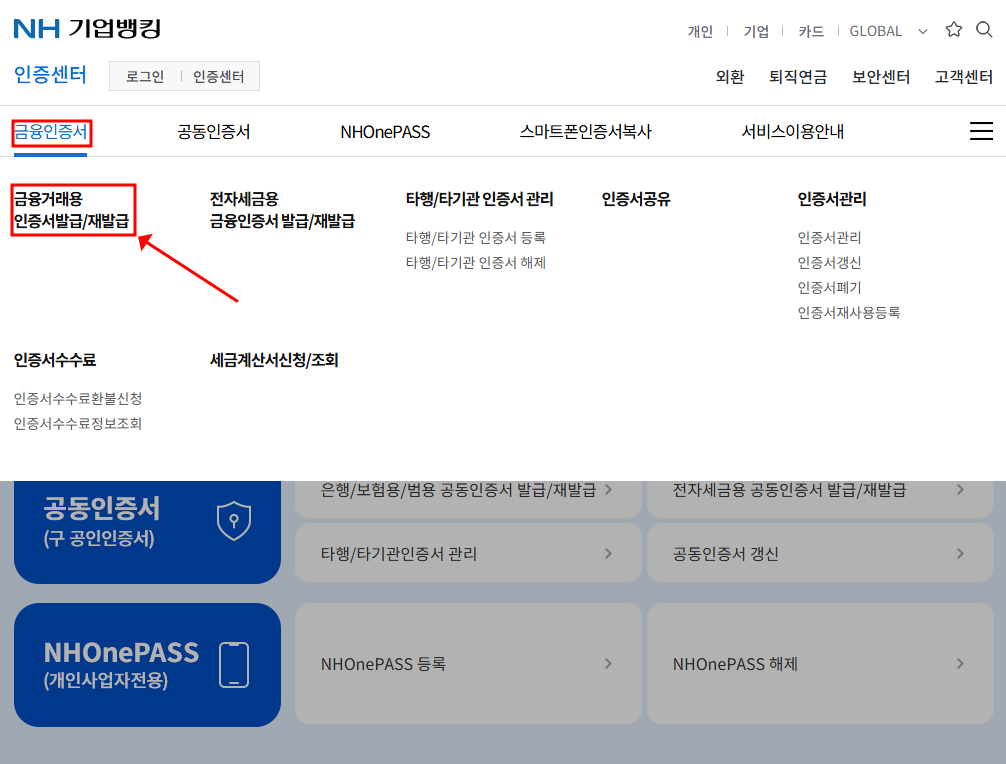The image size is (1006, 764).
Task: Open chevron next to NHOnePASS 등록
Action: pyautogui.click(x=608, y=664)
